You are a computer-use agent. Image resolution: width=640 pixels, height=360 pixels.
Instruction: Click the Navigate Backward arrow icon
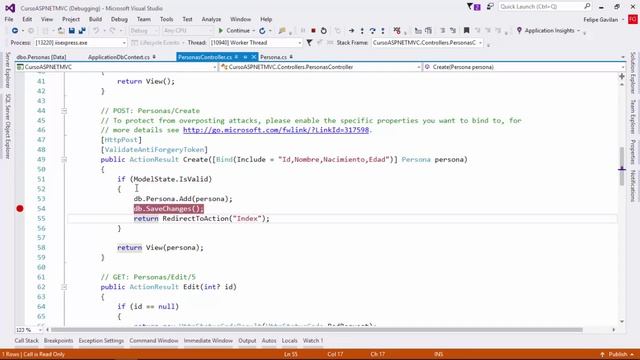coord(15,31)
